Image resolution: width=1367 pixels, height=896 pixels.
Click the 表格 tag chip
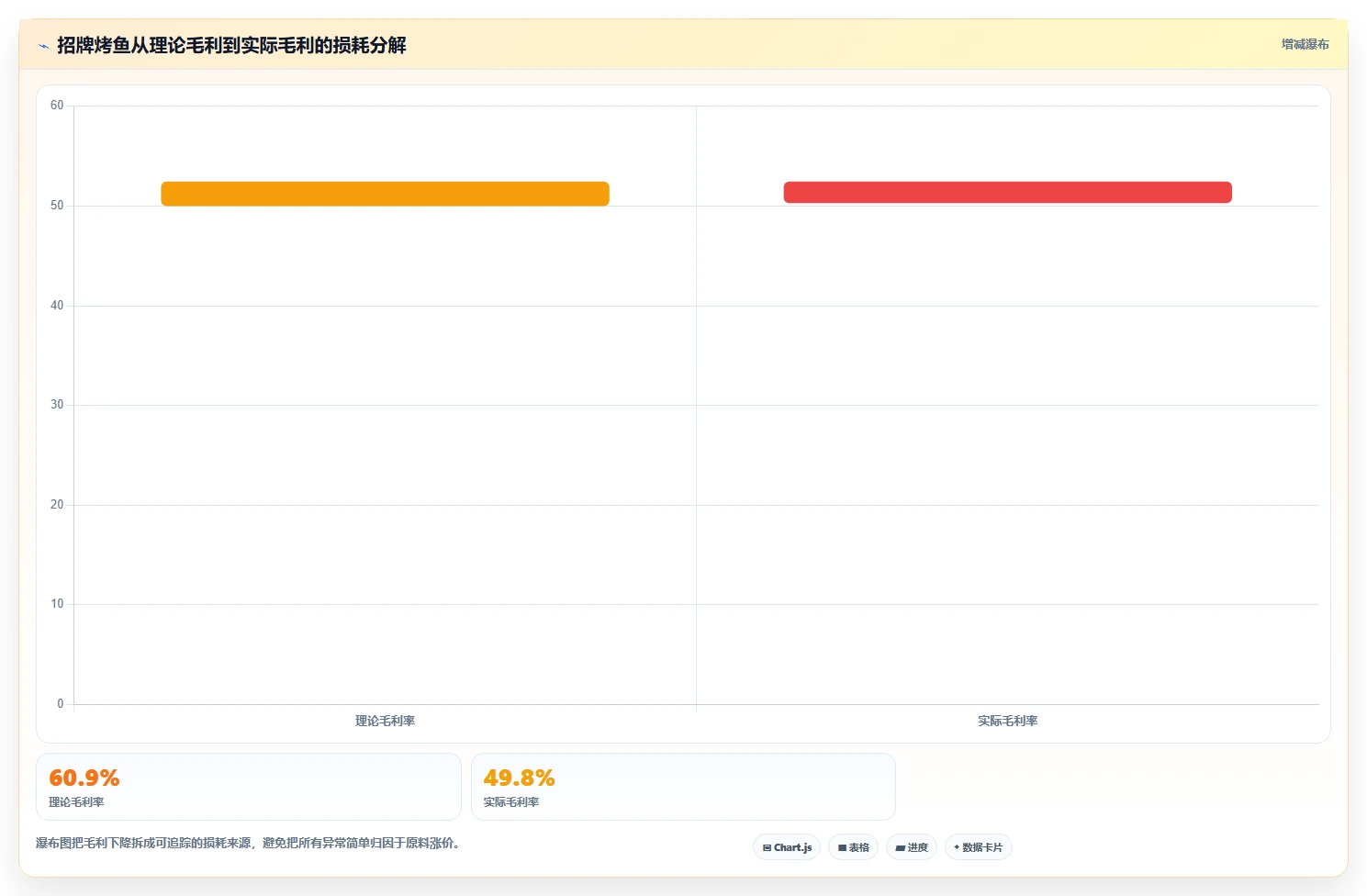pyautogui.click(x=854, y=847)
